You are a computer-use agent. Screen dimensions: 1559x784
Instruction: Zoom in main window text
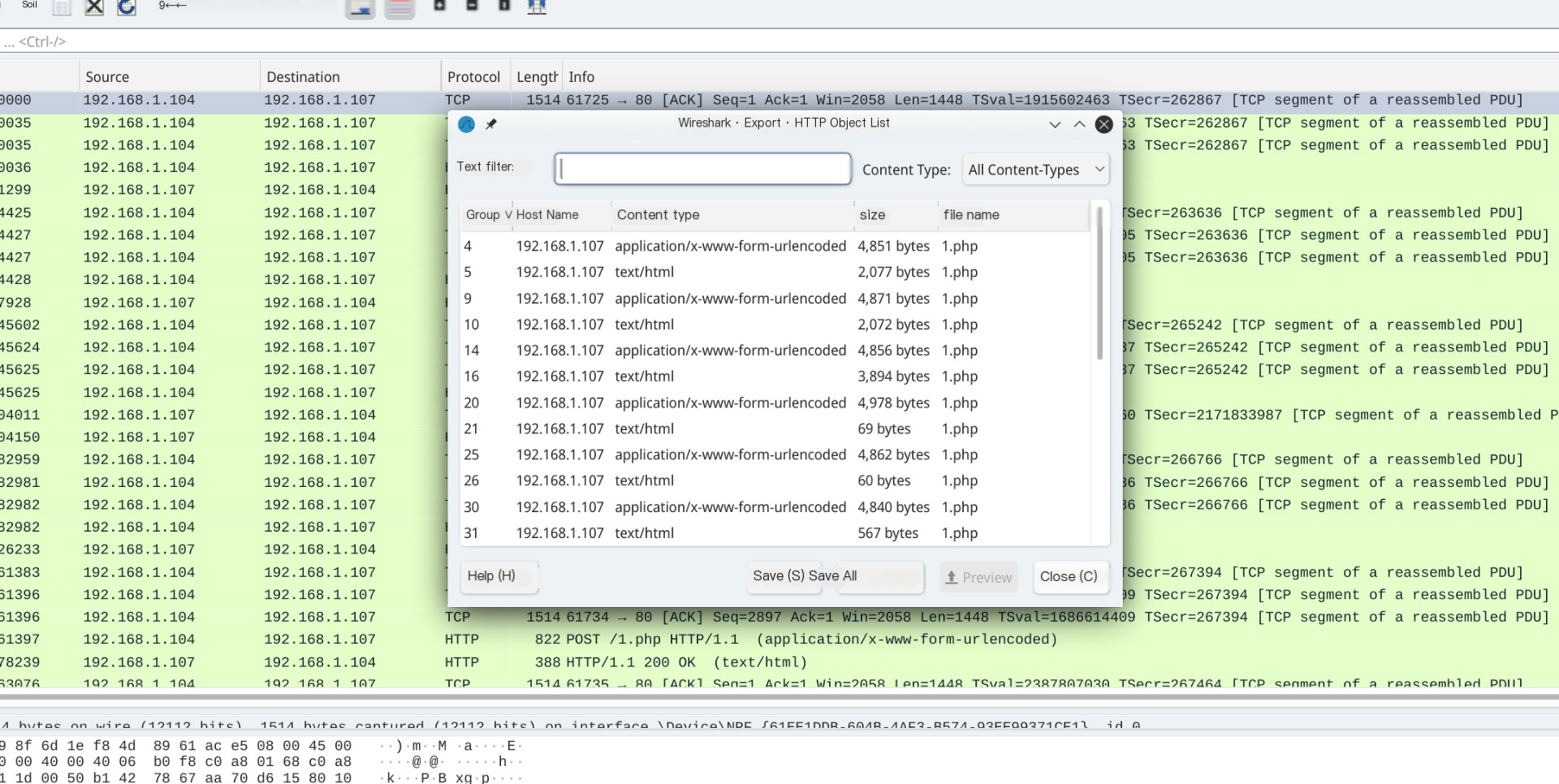point(439,6)
